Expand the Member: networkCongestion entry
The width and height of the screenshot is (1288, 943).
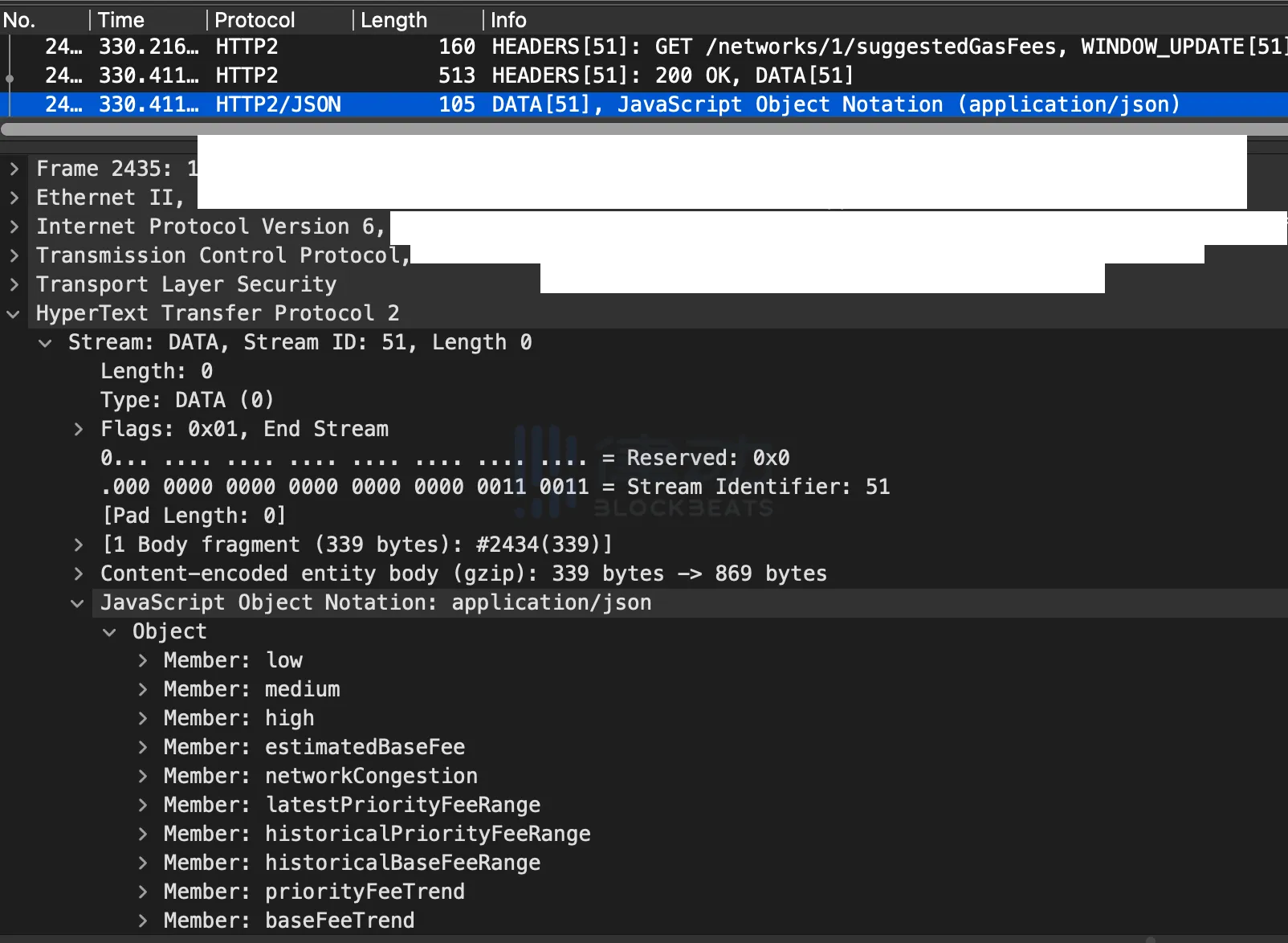pos(142,776)
